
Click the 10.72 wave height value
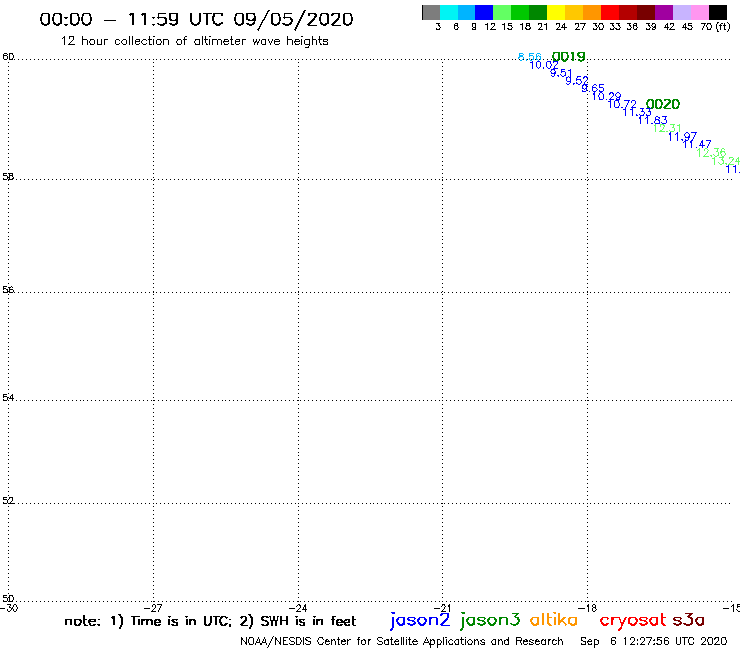[622, 104]
